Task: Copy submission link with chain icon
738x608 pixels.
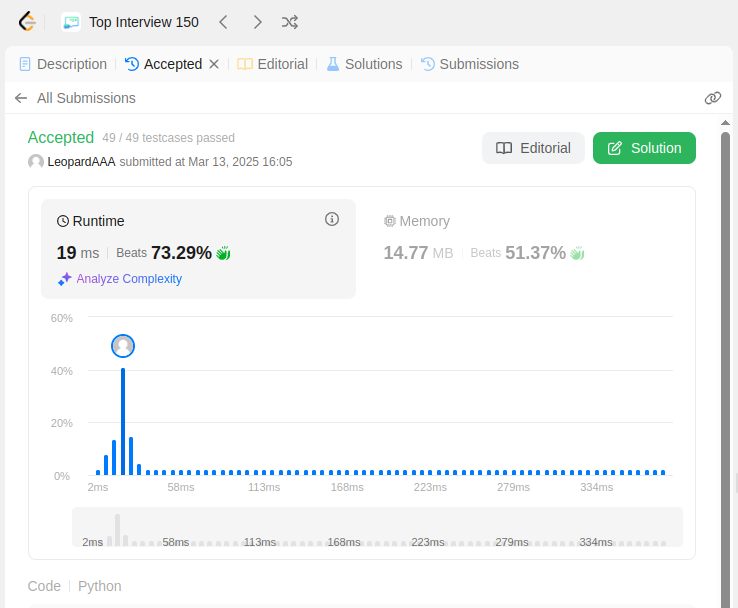Action: [x=713, y=98]
